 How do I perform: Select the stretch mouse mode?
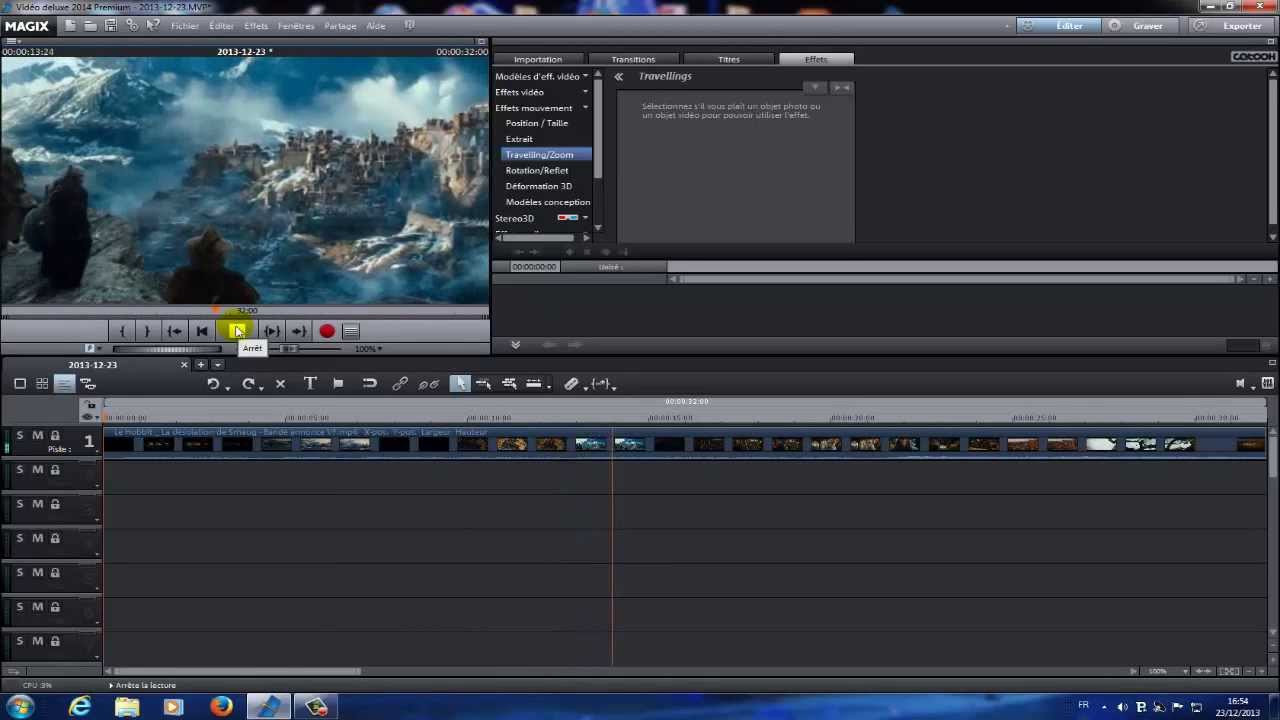tap(533, 383)
